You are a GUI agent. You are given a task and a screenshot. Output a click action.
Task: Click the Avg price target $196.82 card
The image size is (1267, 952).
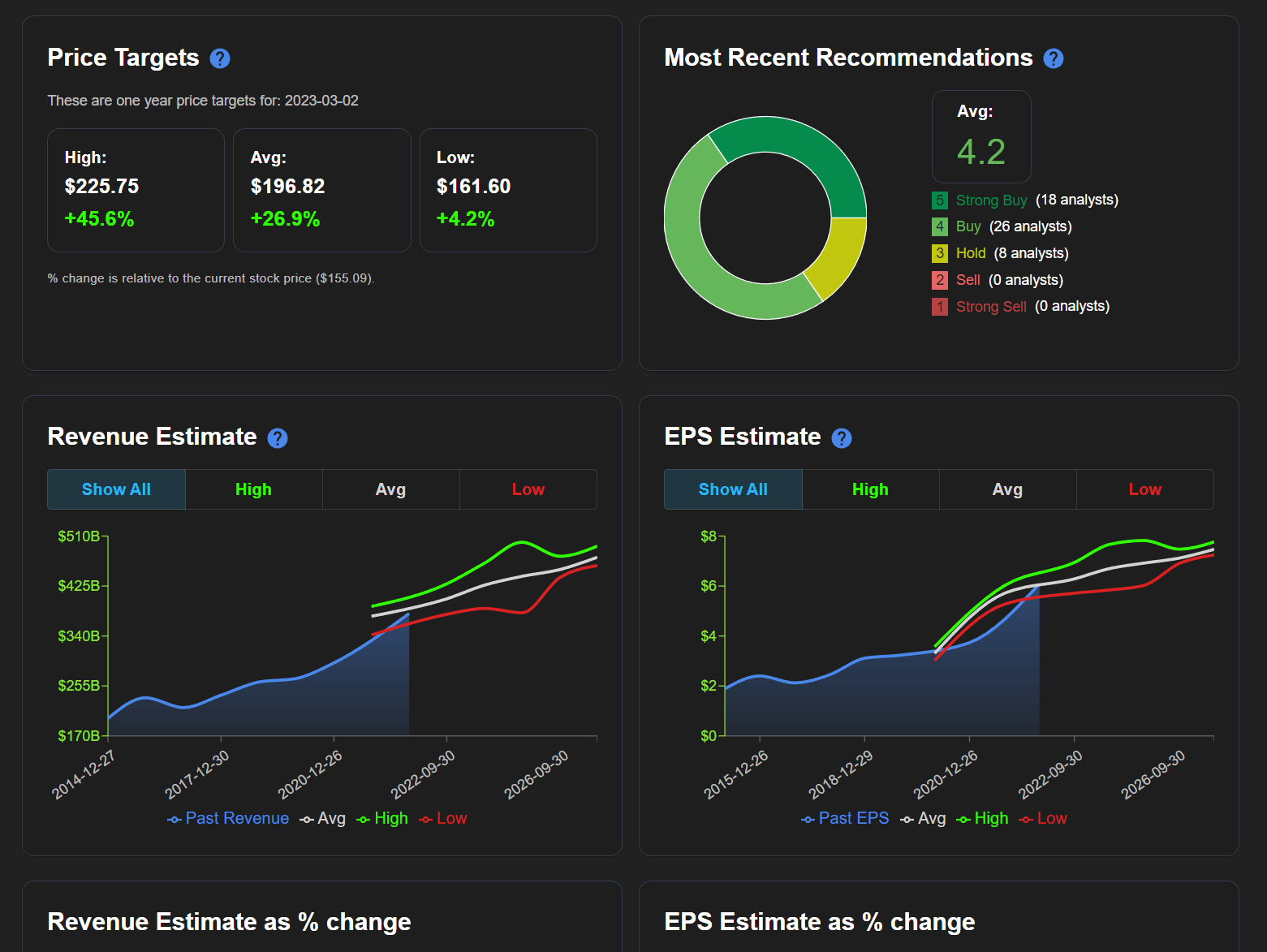click(321, 190)
